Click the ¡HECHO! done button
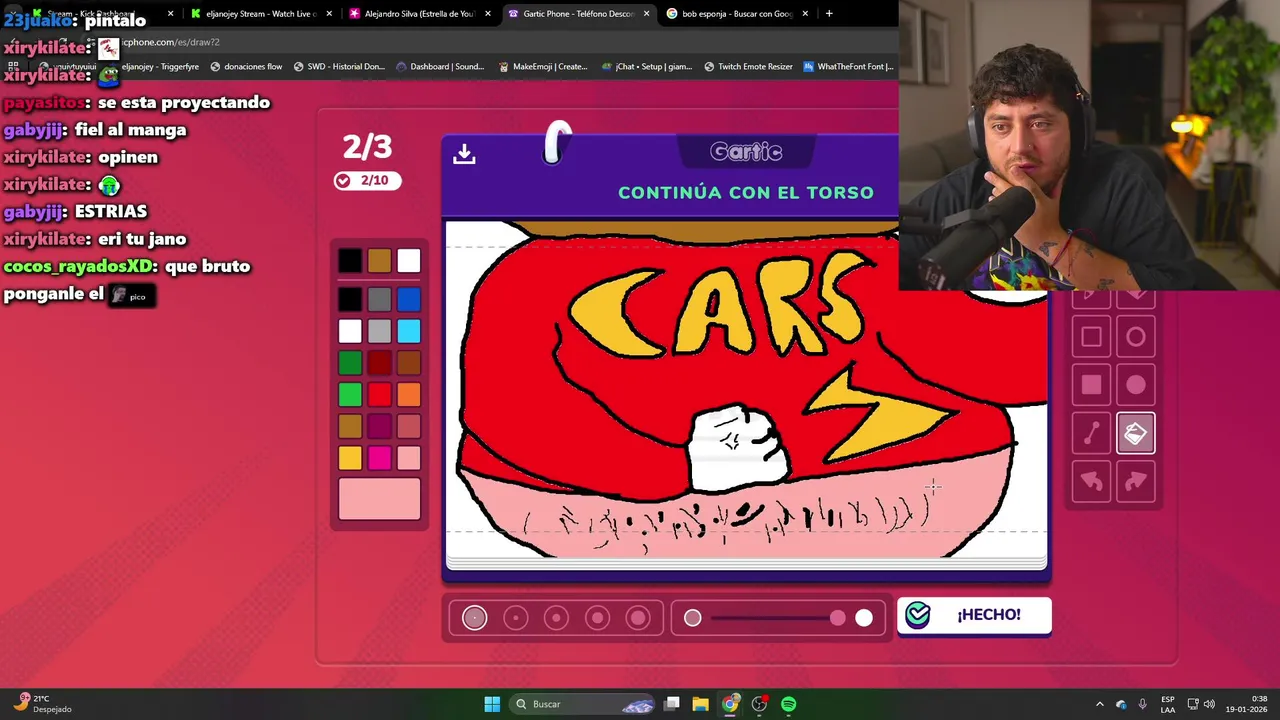The image size is (1280, 720). 974,615
